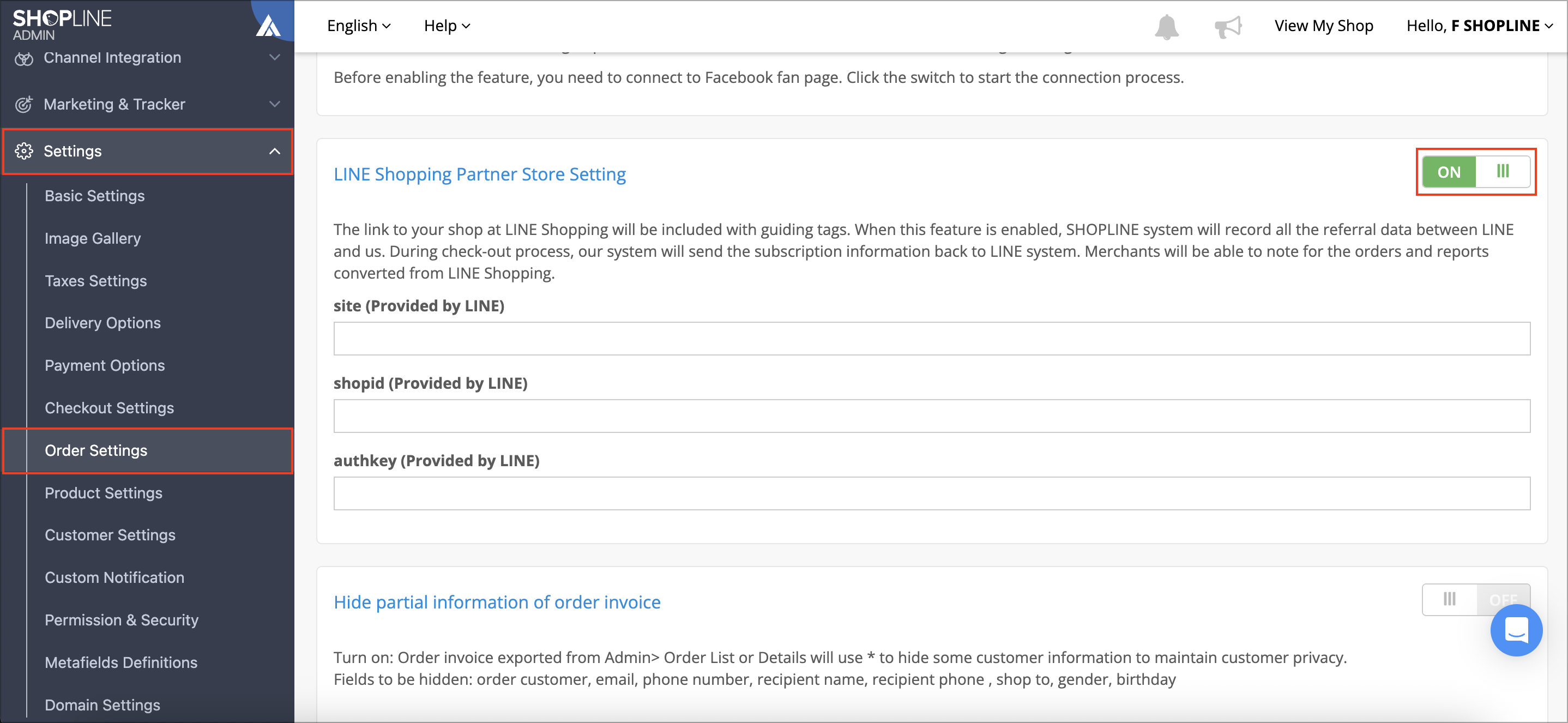Open Checkout Settings

coord(109,408)
